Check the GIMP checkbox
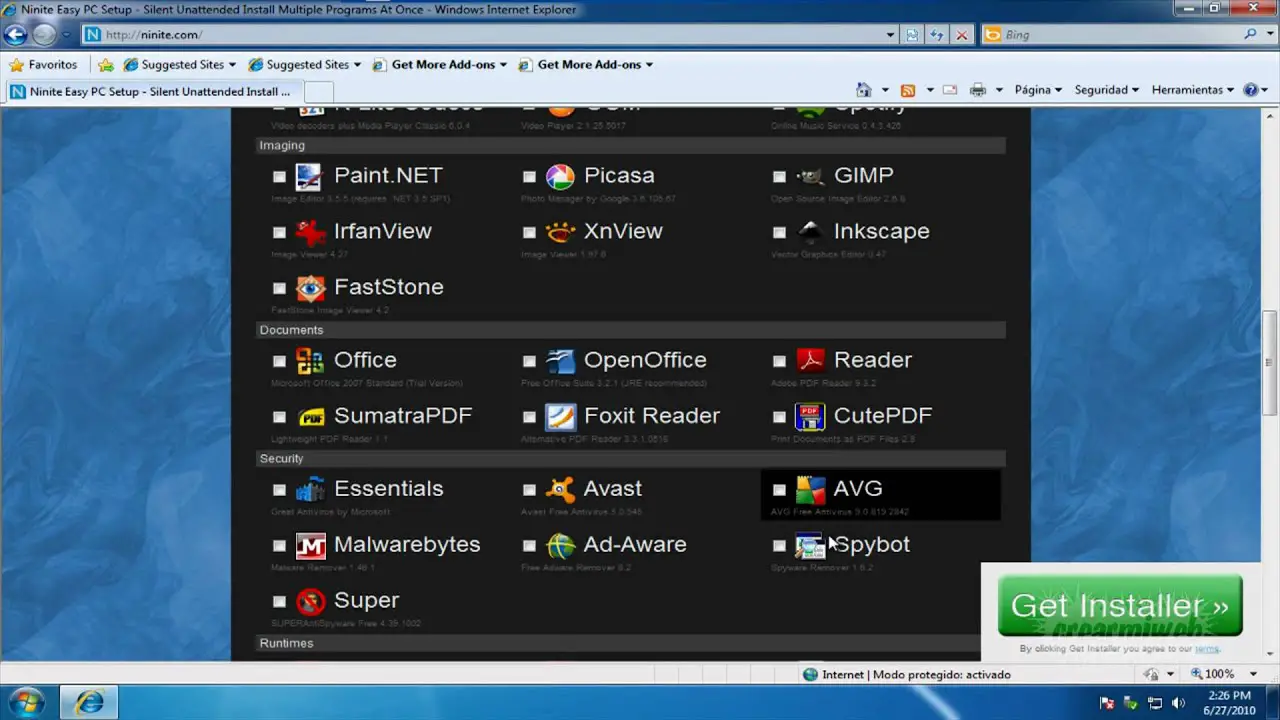Viewport: 1280px width, 720px height. point(779,177)
